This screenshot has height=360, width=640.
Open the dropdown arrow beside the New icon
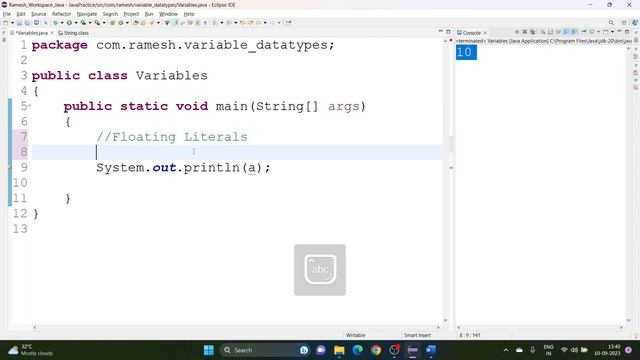(x=12, y=23)
